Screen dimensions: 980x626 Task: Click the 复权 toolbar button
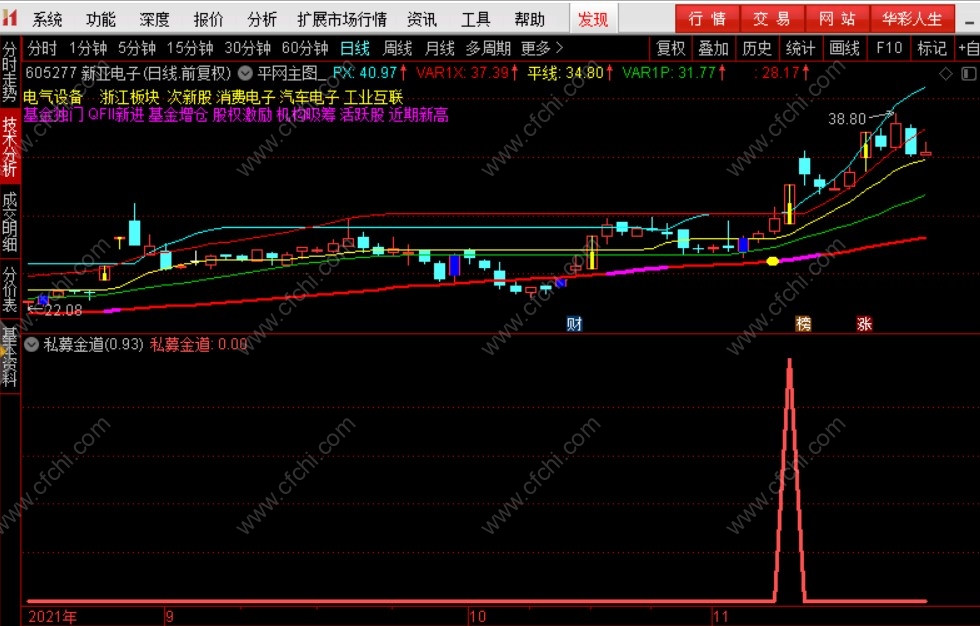(671, 48)
